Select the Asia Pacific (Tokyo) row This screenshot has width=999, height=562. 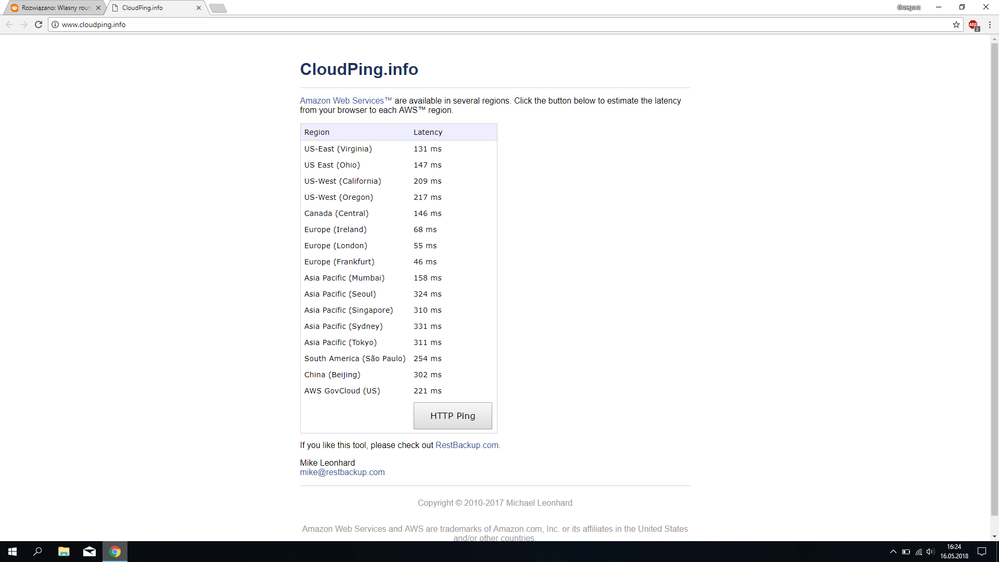[399, 342]
